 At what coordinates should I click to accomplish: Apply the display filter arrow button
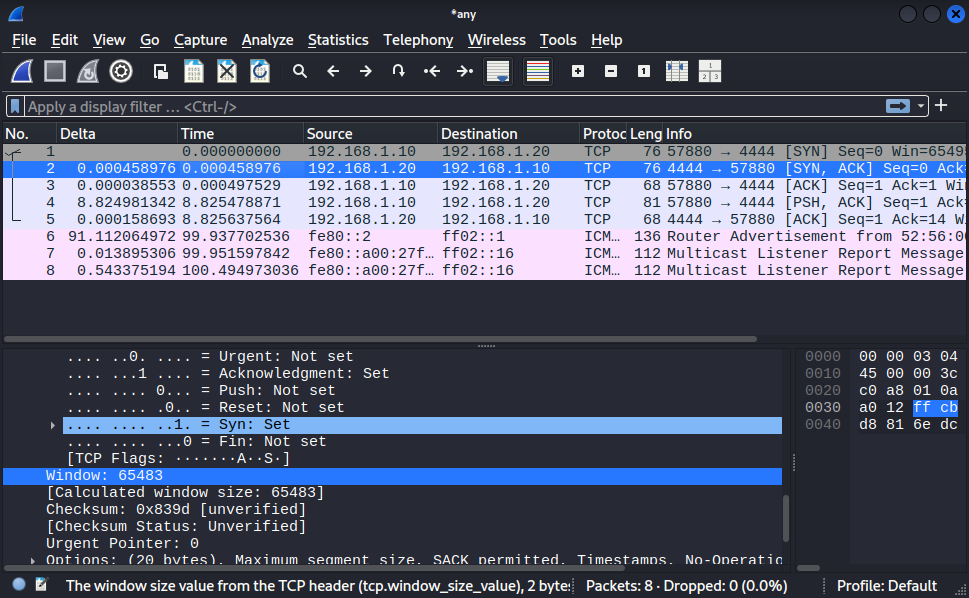tap(896, 106)
